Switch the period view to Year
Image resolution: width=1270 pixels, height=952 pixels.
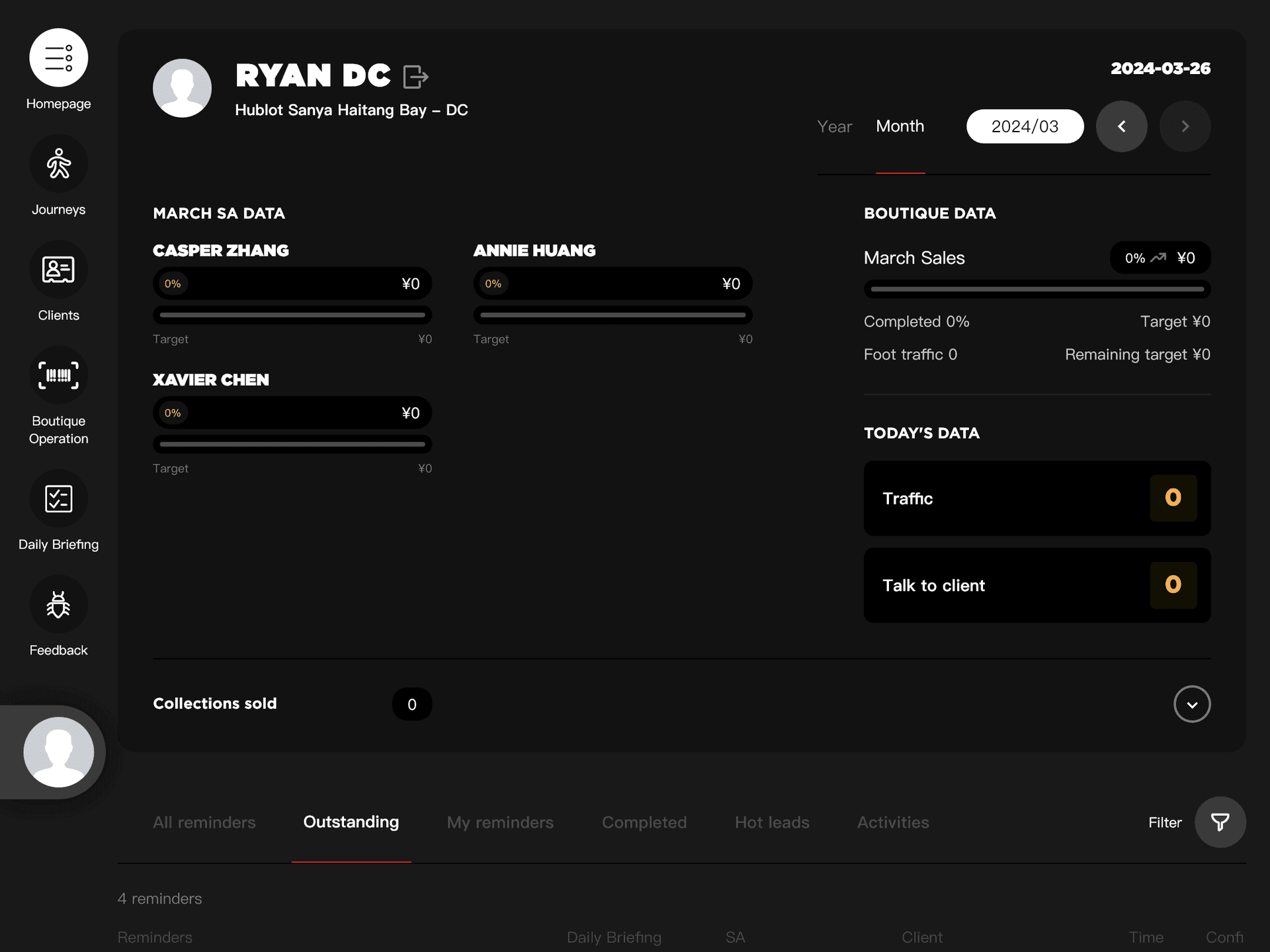click(x=834, y=126)
